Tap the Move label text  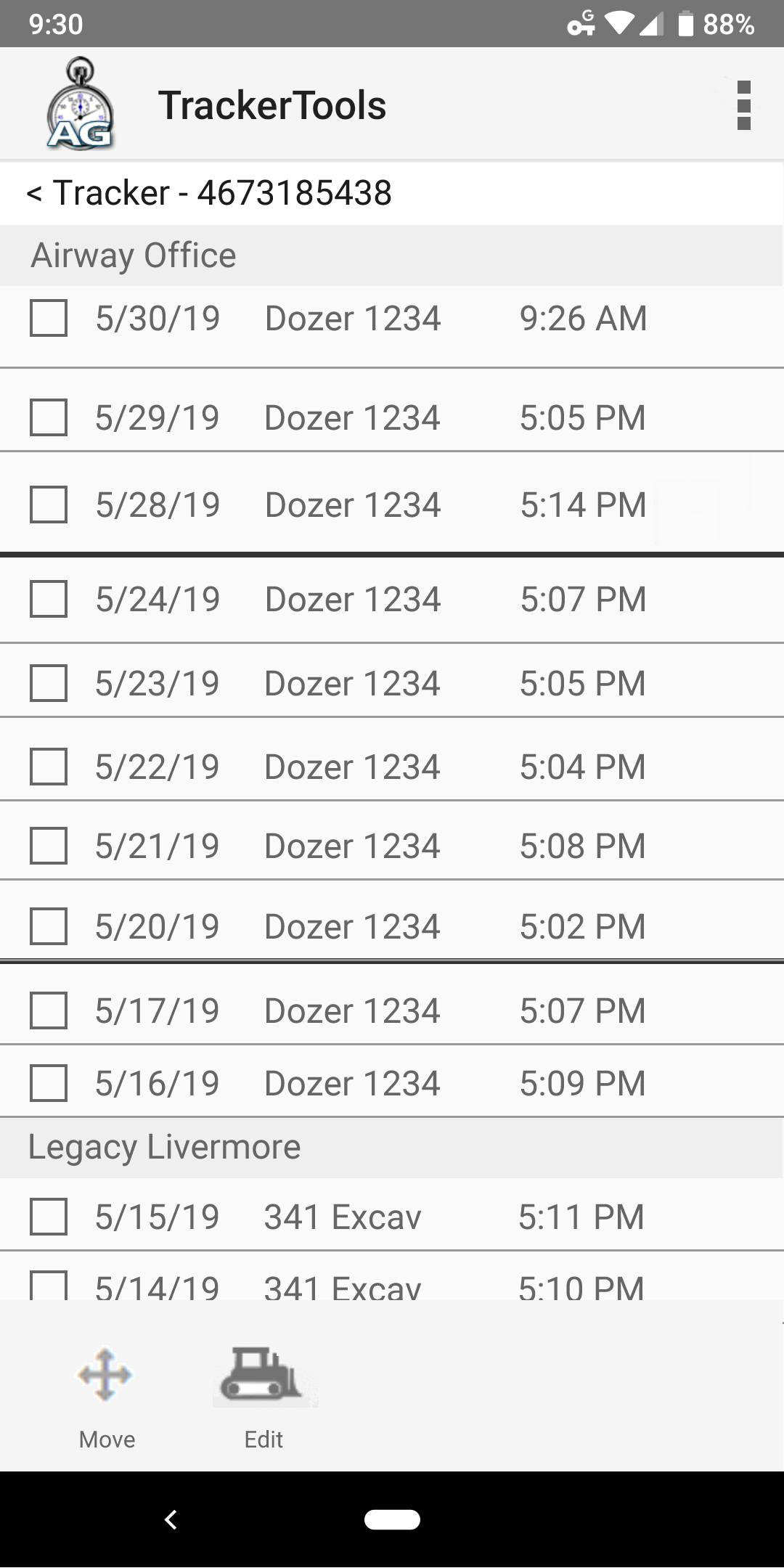tap(107, 1440)
